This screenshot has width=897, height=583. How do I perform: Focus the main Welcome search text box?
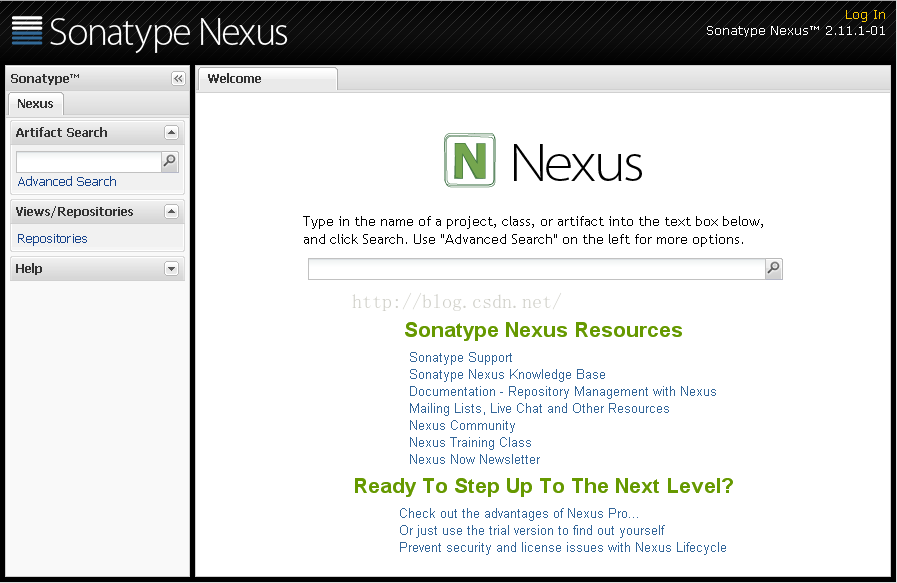537,269
